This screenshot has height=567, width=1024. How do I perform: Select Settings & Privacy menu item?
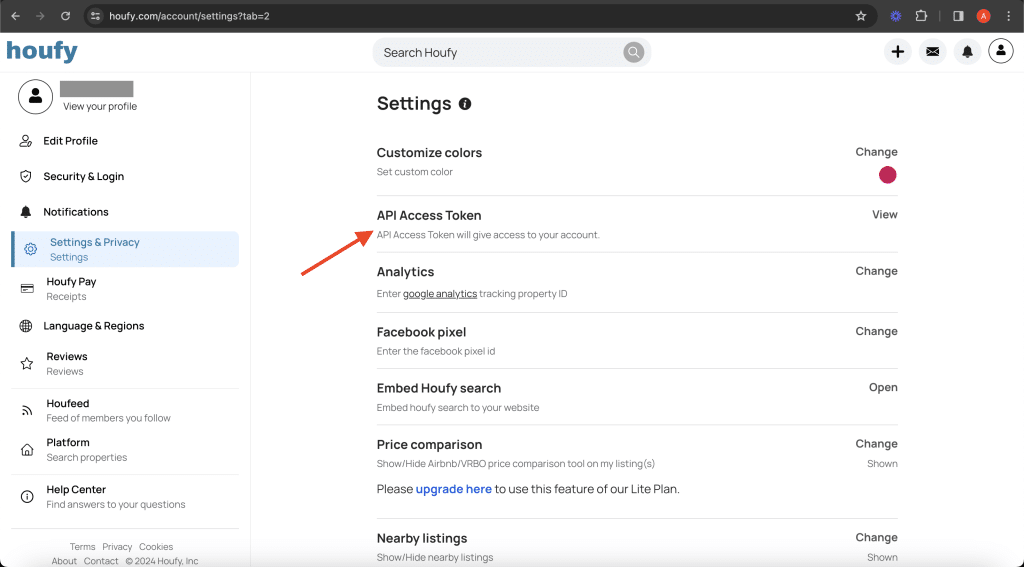point(125,249)
